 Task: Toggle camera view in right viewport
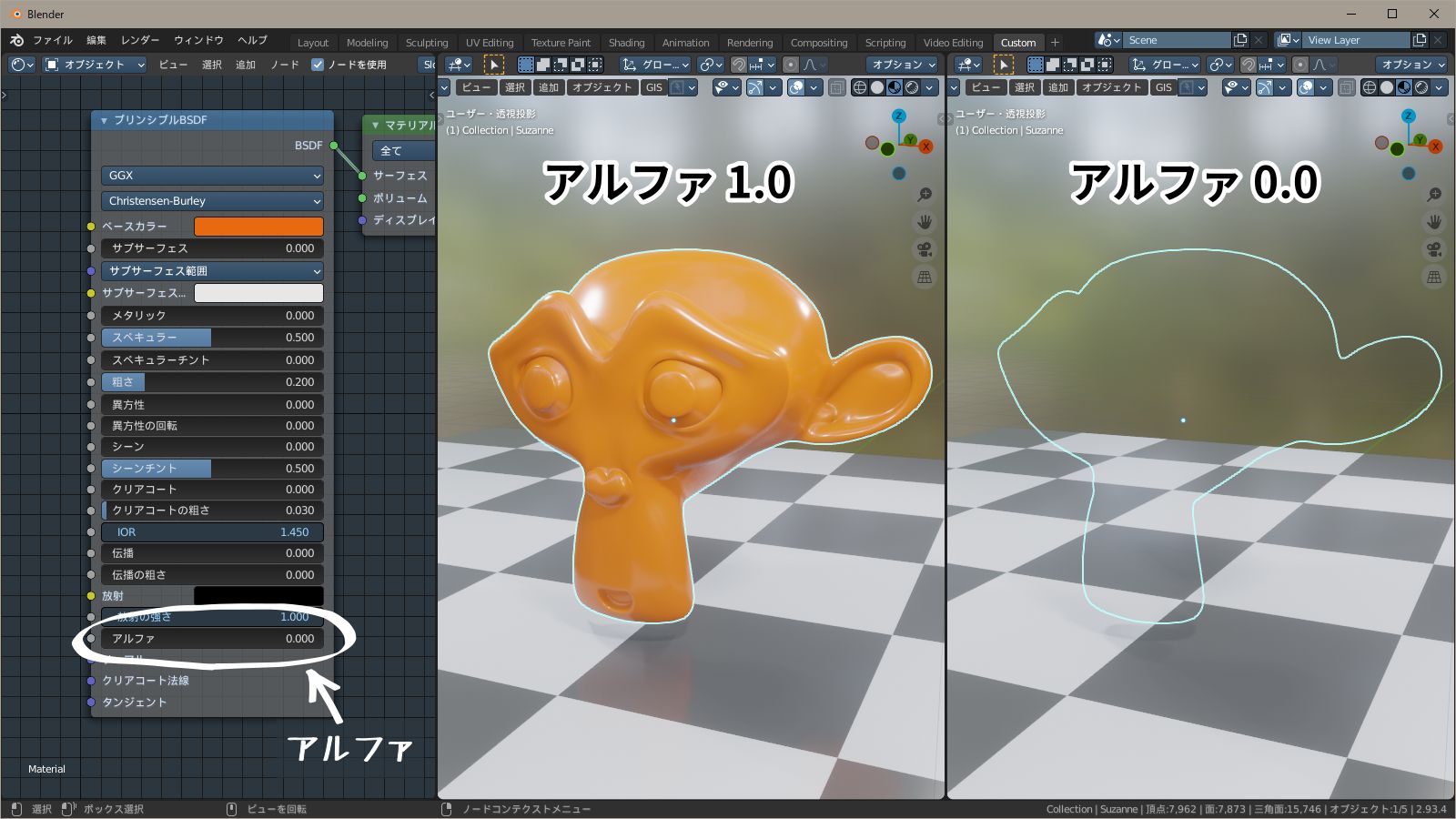pyautogui.click(x=1434, y=249)
